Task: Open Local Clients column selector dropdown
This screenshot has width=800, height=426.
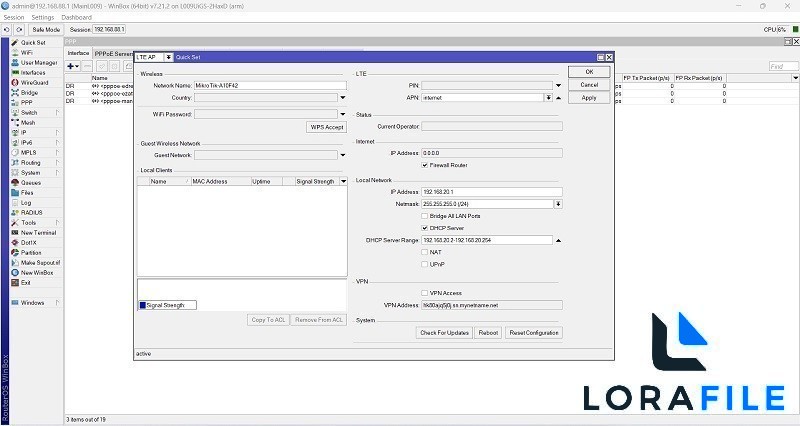Action: coord(343,182)
